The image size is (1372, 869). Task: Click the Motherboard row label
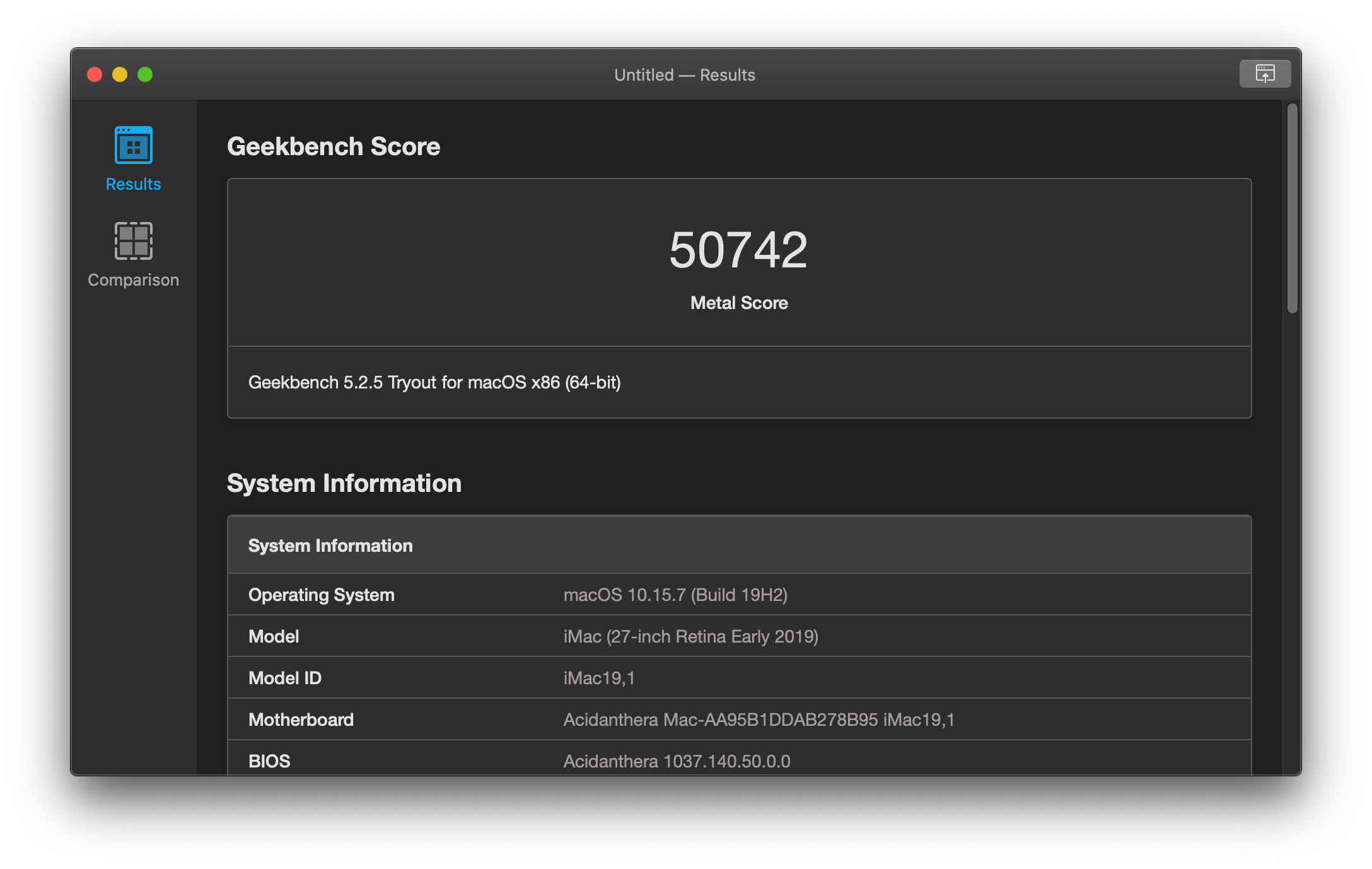click(x=301, y=720)
